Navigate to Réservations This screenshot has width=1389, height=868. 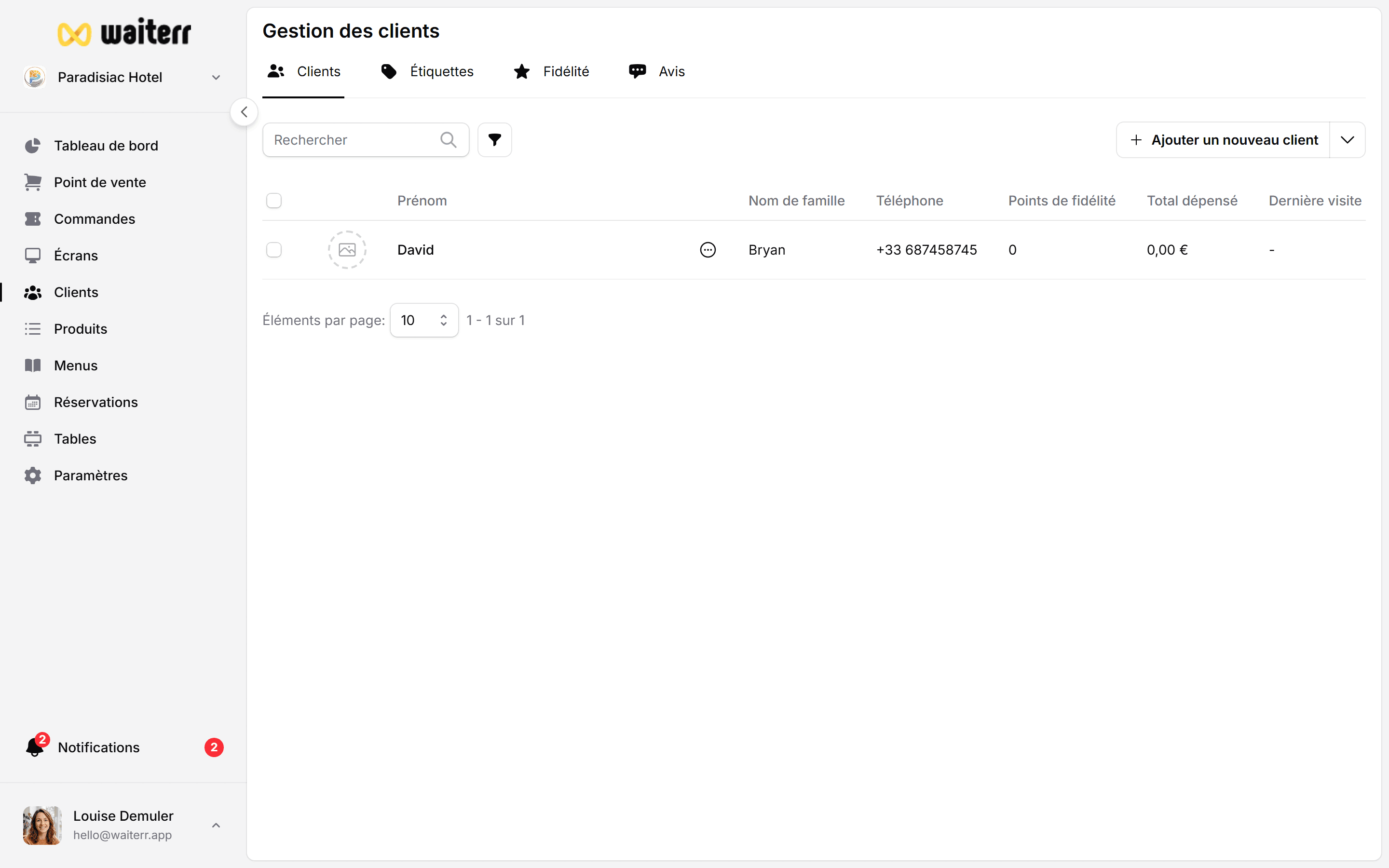96,403
